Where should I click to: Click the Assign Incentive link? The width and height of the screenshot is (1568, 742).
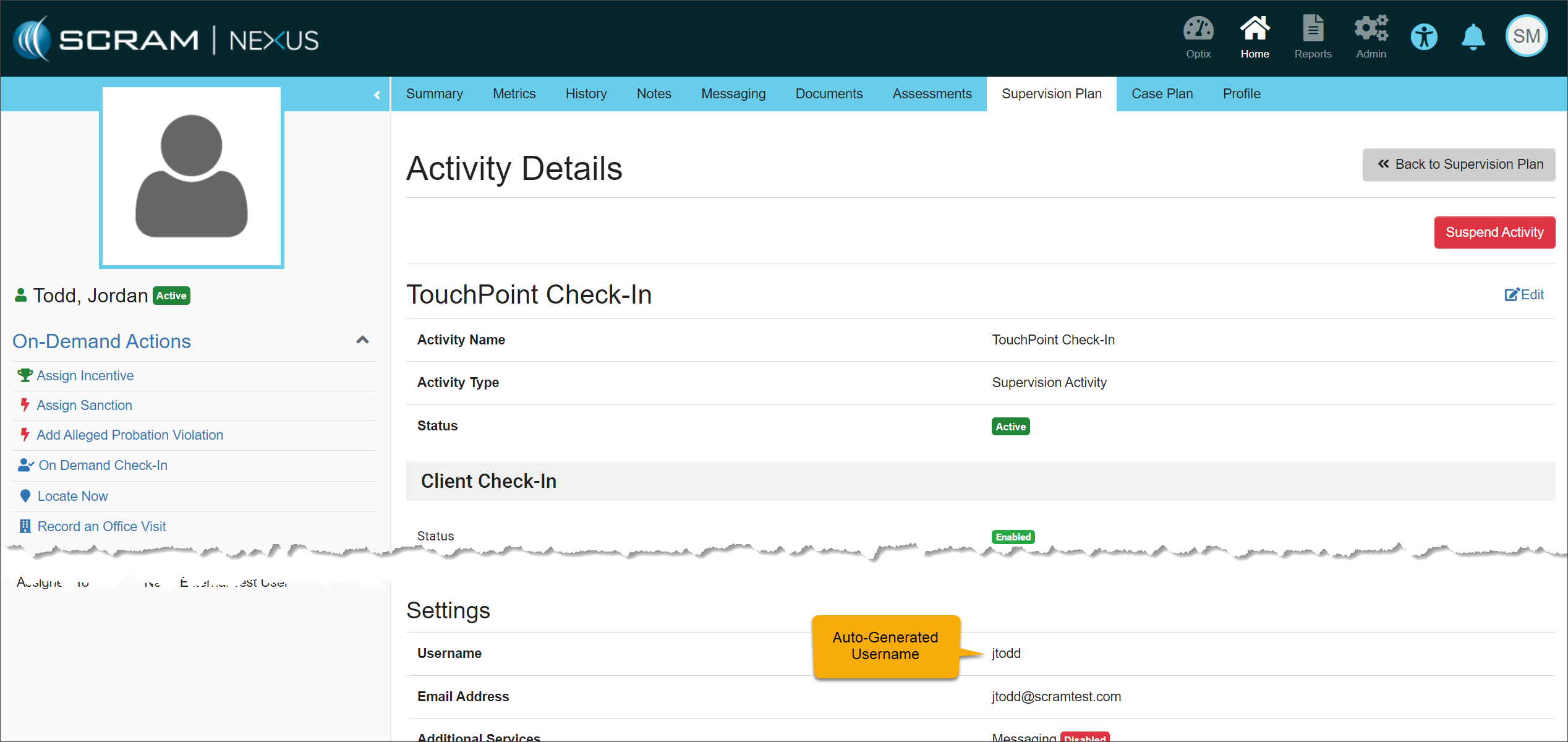pyautogui.click(x=85, y=376)
